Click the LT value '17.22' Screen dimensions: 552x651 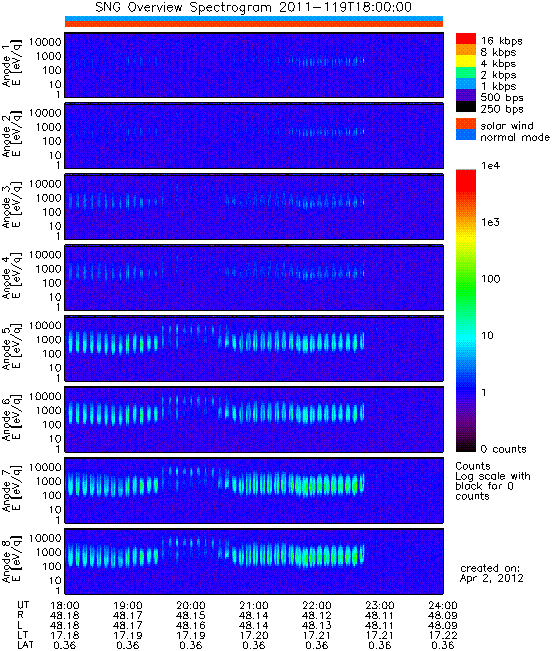(x=443, y=636)
